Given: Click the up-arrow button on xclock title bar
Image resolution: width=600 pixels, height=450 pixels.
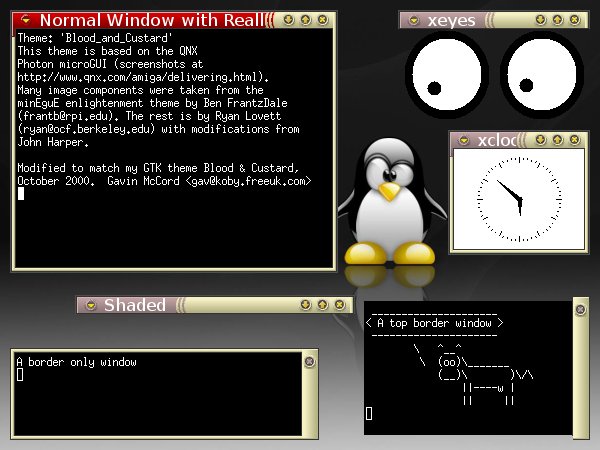Looking at the screenshot, I should pyautogui.click(x=558, y=140).
